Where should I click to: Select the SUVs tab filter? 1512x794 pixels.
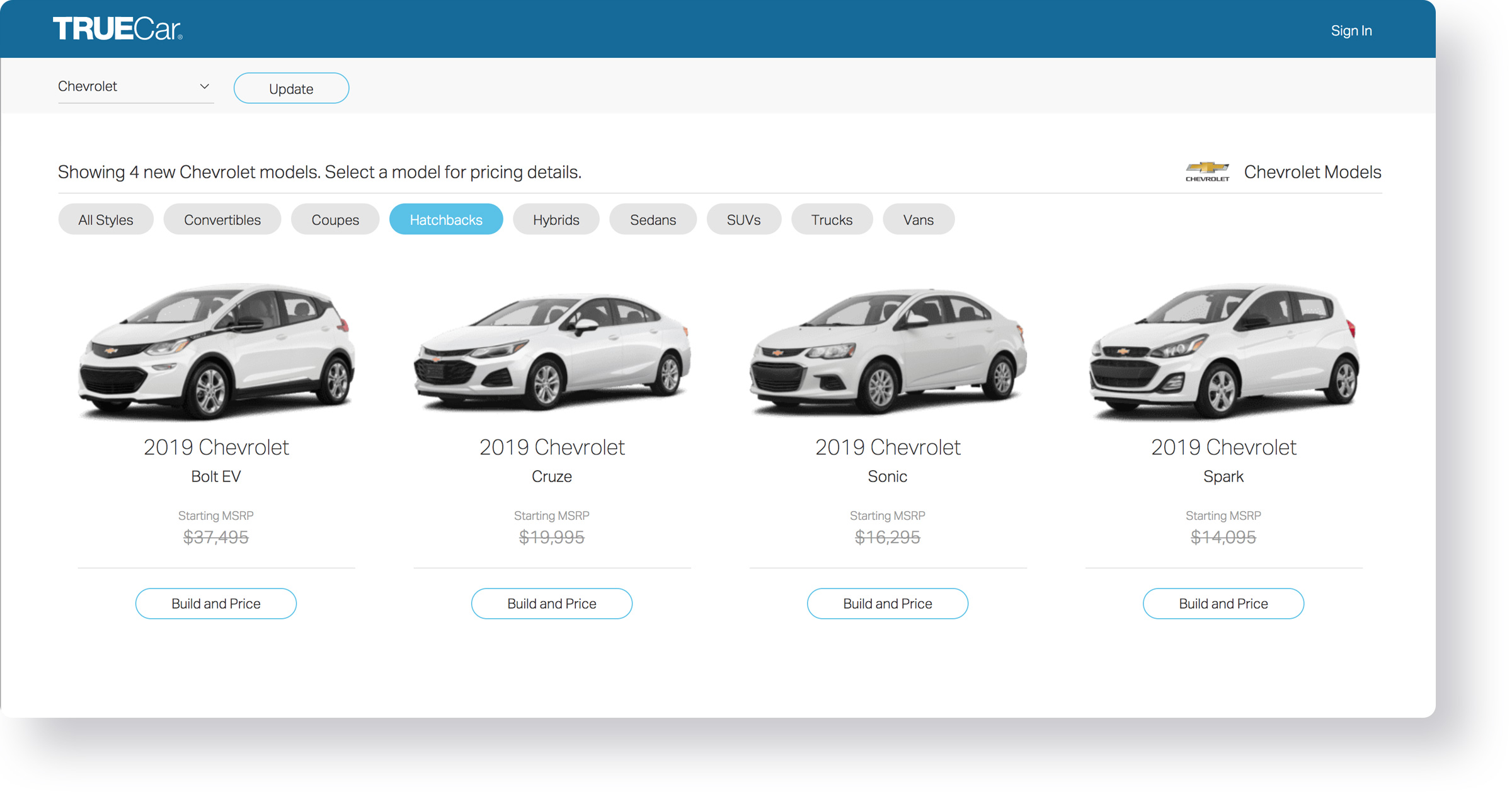(x=742, y=219)
